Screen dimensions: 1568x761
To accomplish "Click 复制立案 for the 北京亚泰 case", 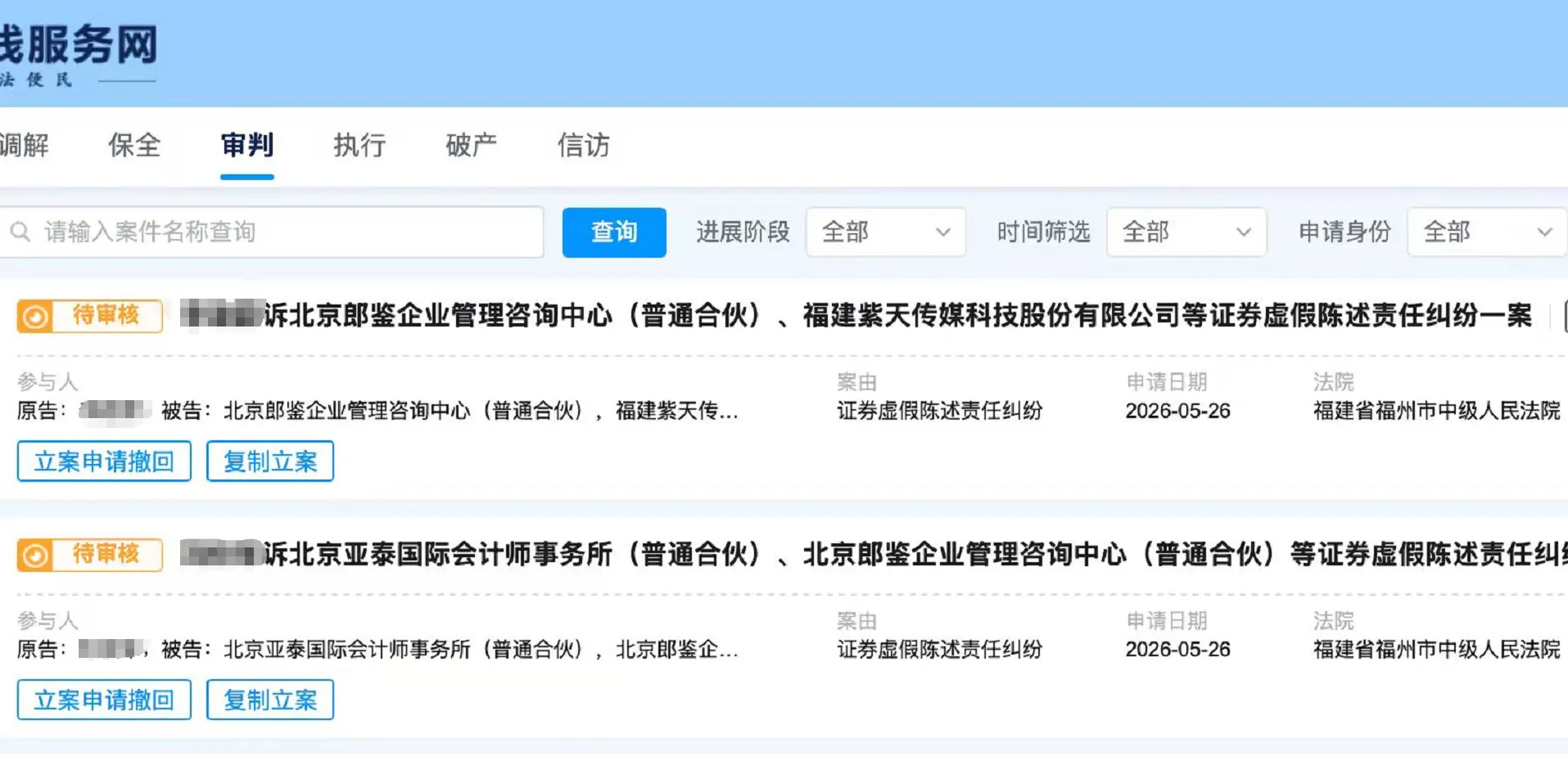I will 270,700.
